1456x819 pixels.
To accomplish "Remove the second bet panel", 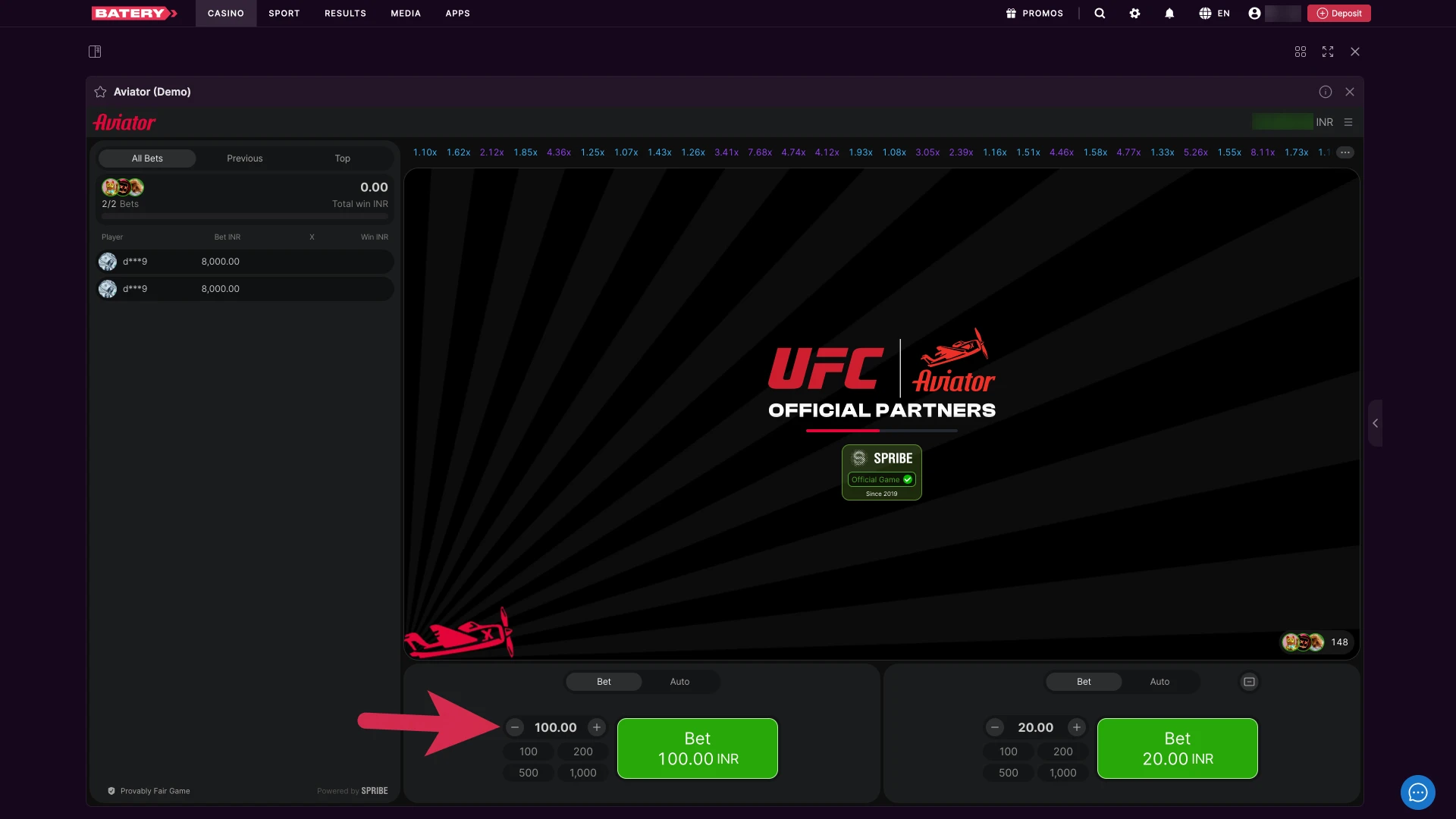I will coord(1250,682).
